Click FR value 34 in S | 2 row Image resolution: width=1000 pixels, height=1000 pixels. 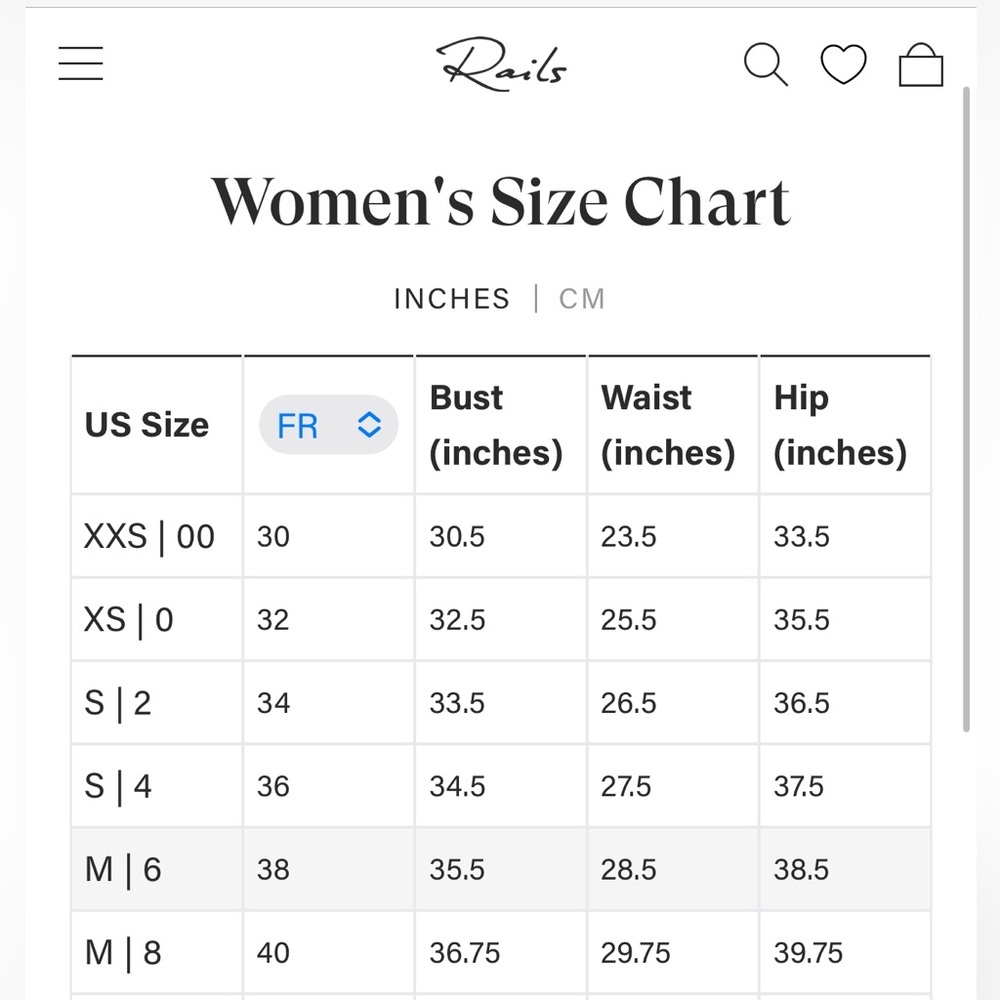point(274,703)
